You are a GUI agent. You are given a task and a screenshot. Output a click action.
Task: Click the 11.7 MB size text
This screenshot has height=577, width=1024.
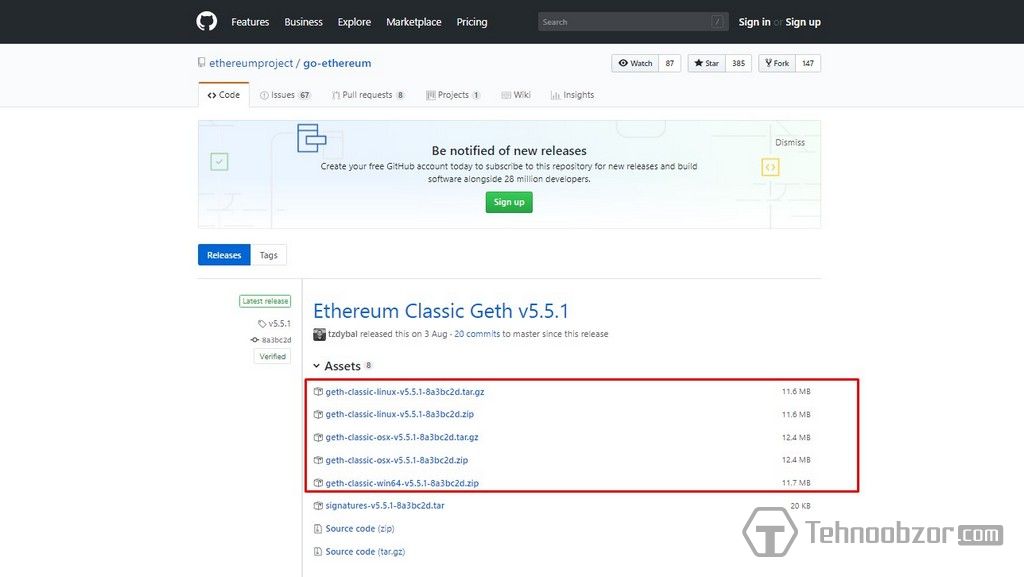pos(796,483)
